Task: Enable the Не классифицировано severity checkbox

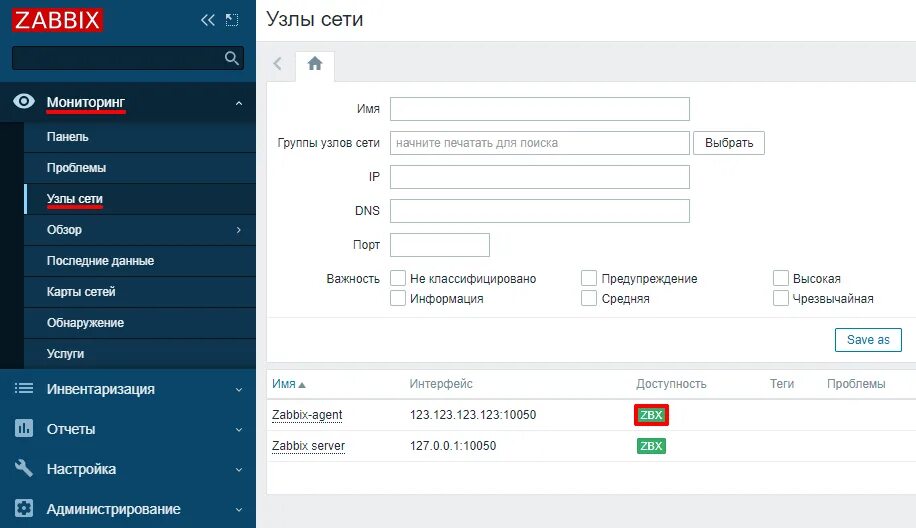Action: coord(398,278)
